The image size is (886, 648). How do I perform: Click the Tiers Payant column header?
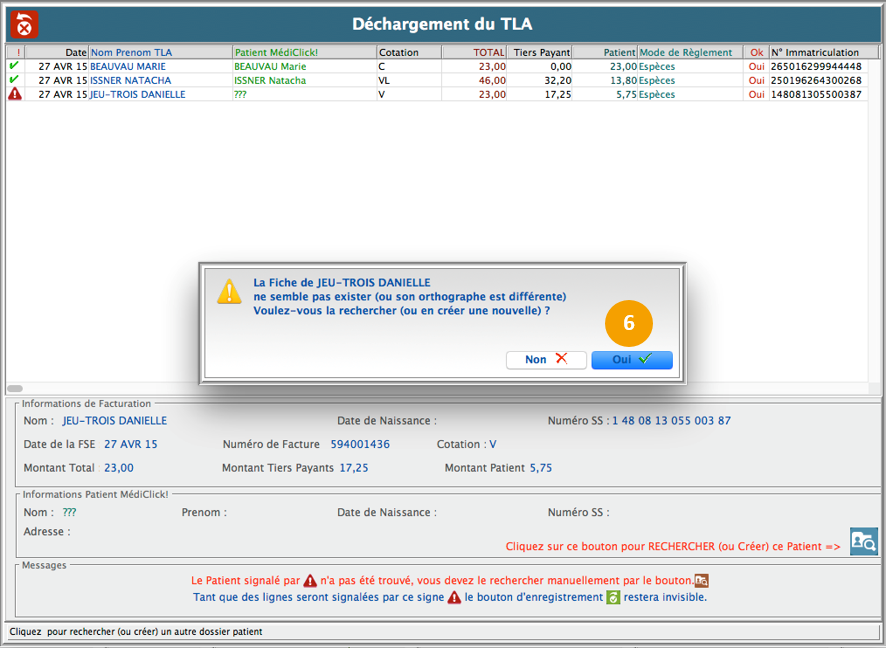click(540, 52)
